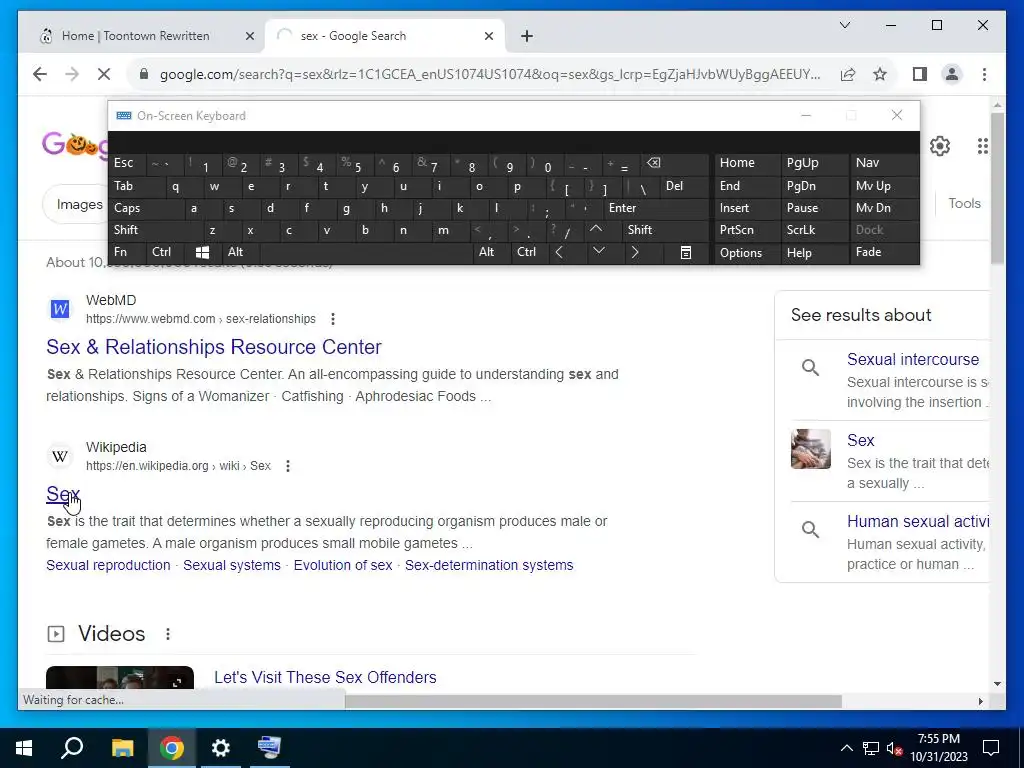Open Videos section options menu
1024x768 pixels.
[168, 633]
